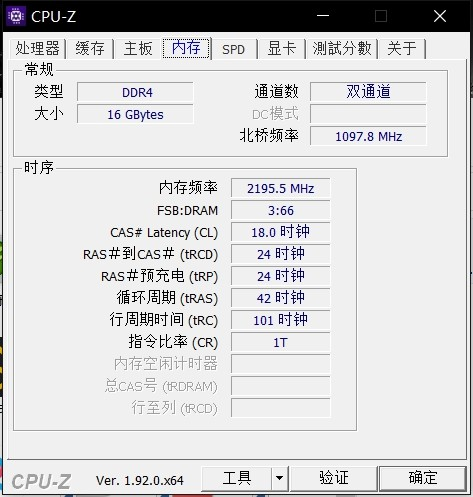Open the SPD tab
Viewport: 473px width, 497px height.
(234, 49)
